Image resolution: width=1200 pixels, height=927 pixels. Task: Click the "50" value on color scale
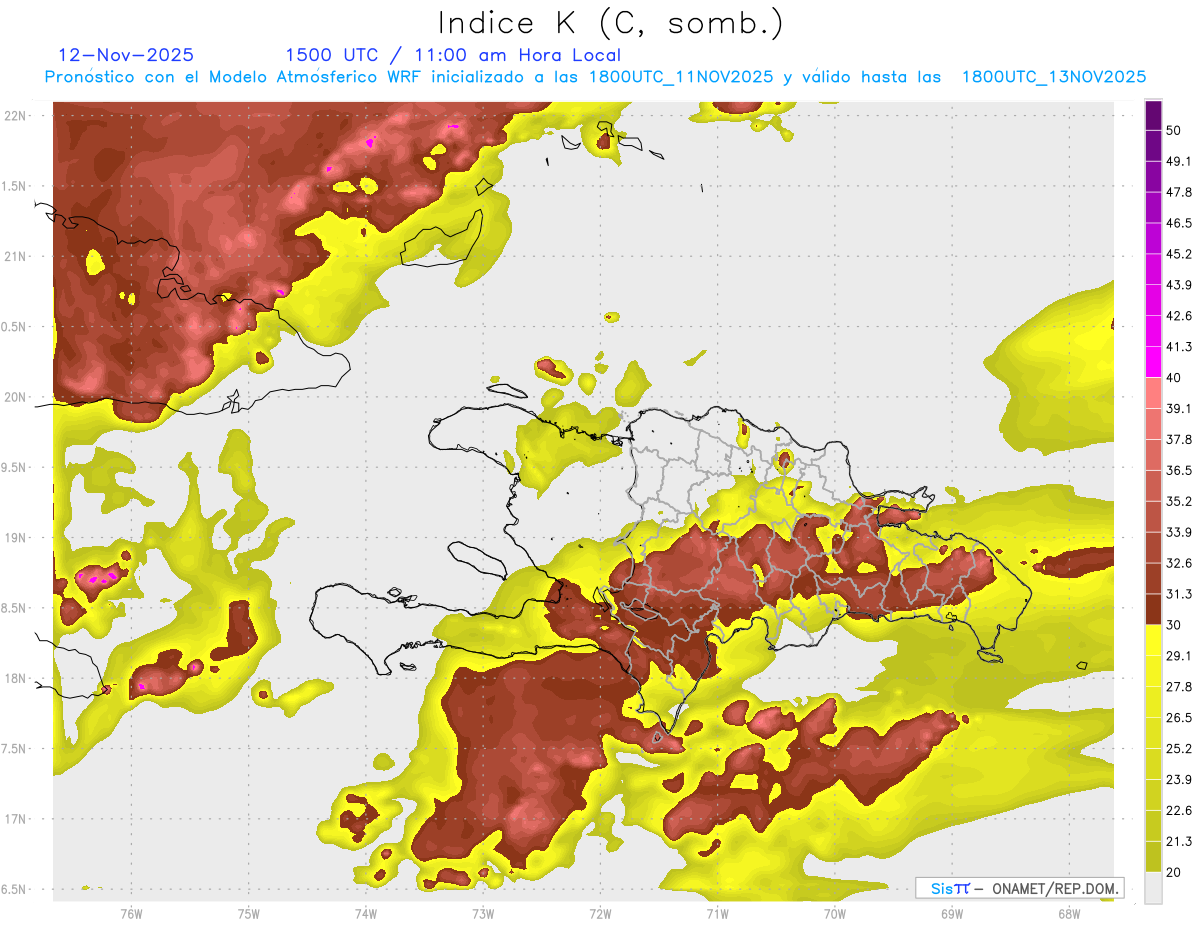pos(1174,131)
